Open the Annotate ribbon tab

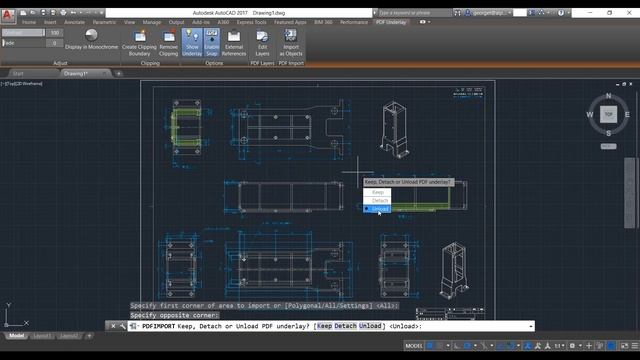pyautogui.click(x=74, y=22)
